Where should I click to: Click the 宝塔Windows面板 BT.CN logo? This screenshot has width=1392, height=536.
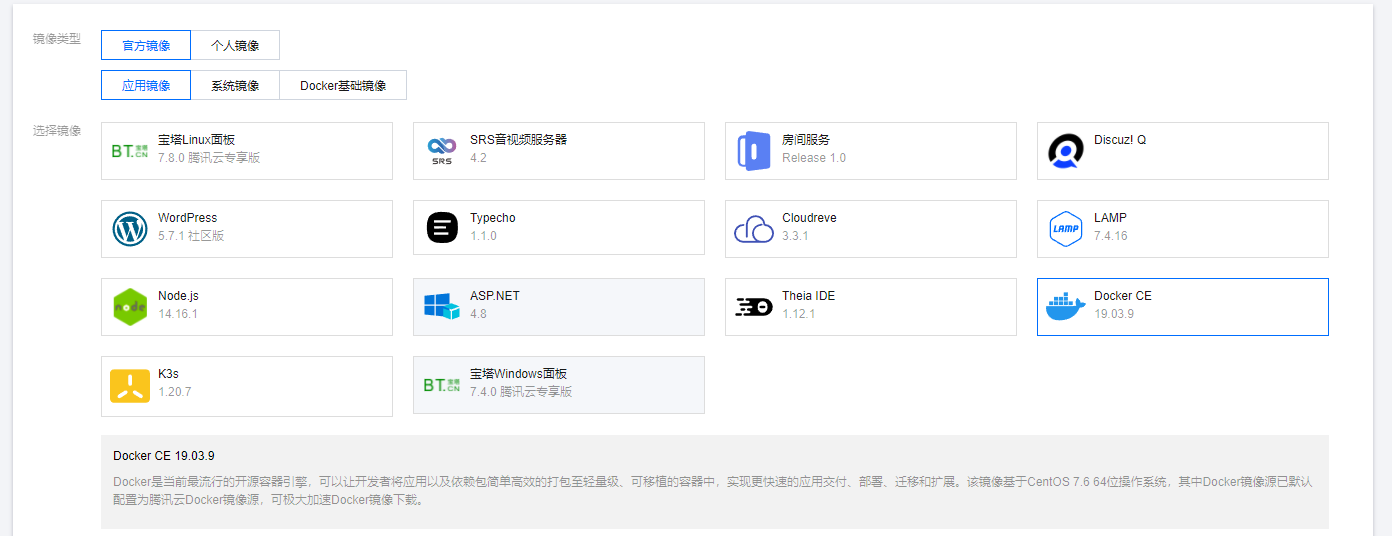tap(442, 385)
